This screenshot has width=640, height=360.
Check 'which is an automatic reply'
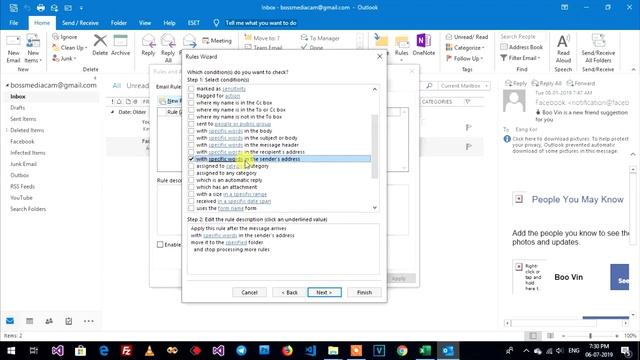tap(191, 180)
